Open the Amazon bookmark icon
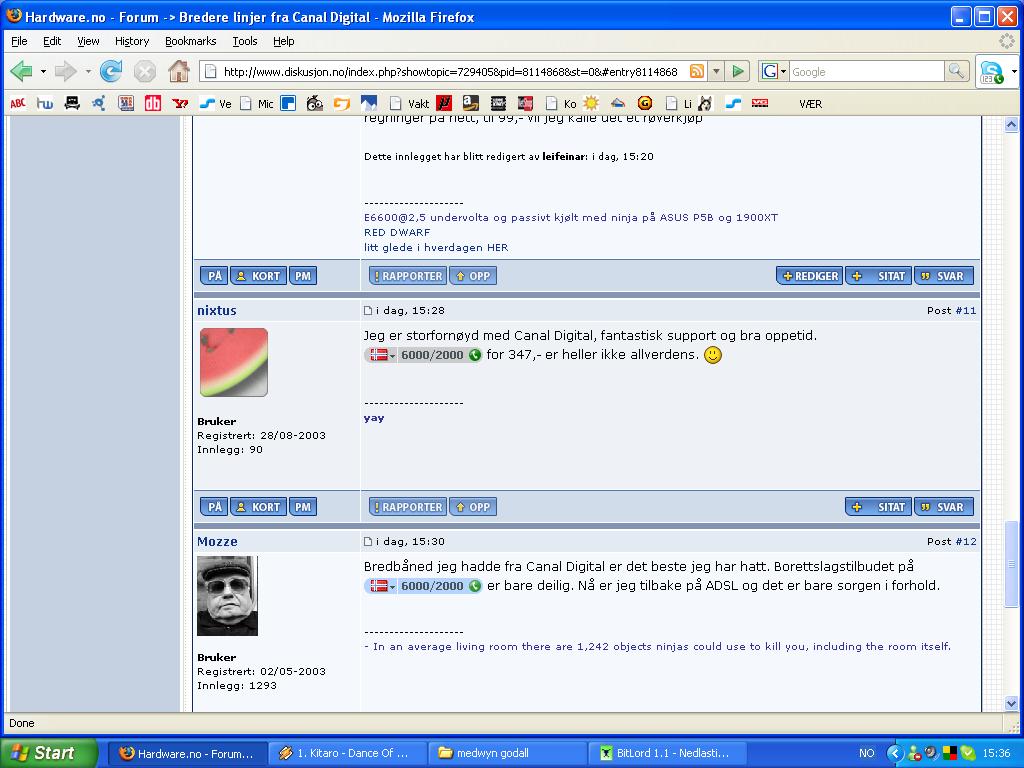 [x=471, y=103]
